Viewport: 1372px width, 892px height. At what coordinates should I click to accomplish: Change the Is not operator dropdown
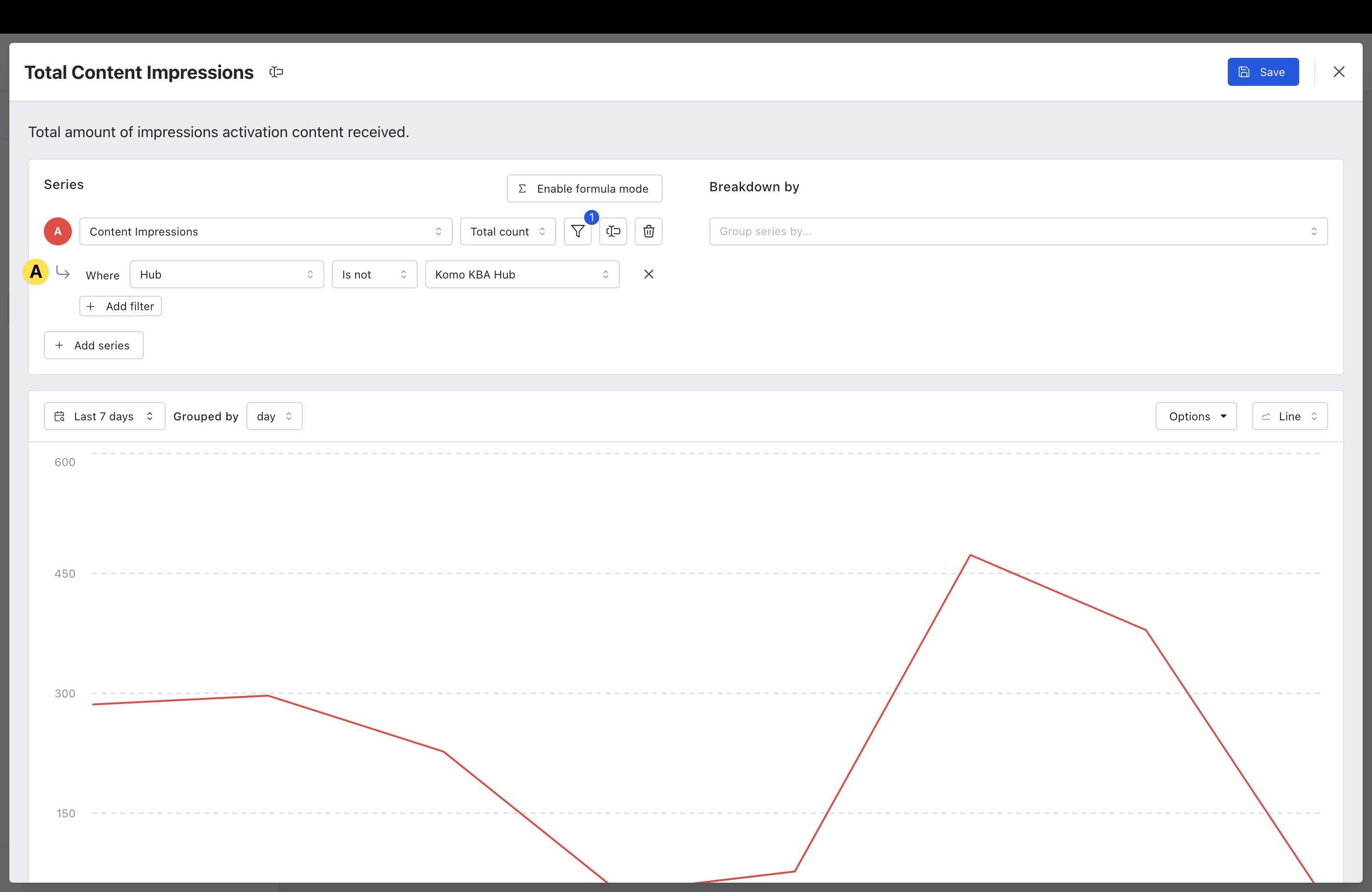click(x=374, y=275)
